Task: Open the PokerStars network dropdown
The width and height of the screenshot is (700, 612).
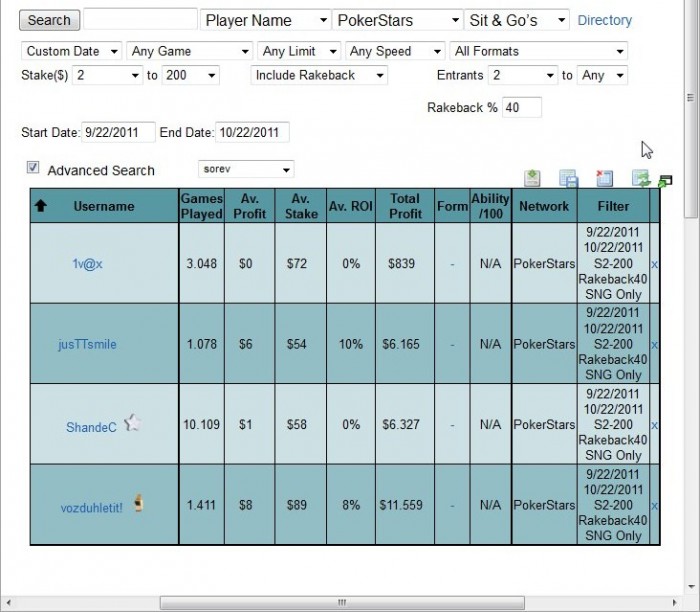Action: 397,20
